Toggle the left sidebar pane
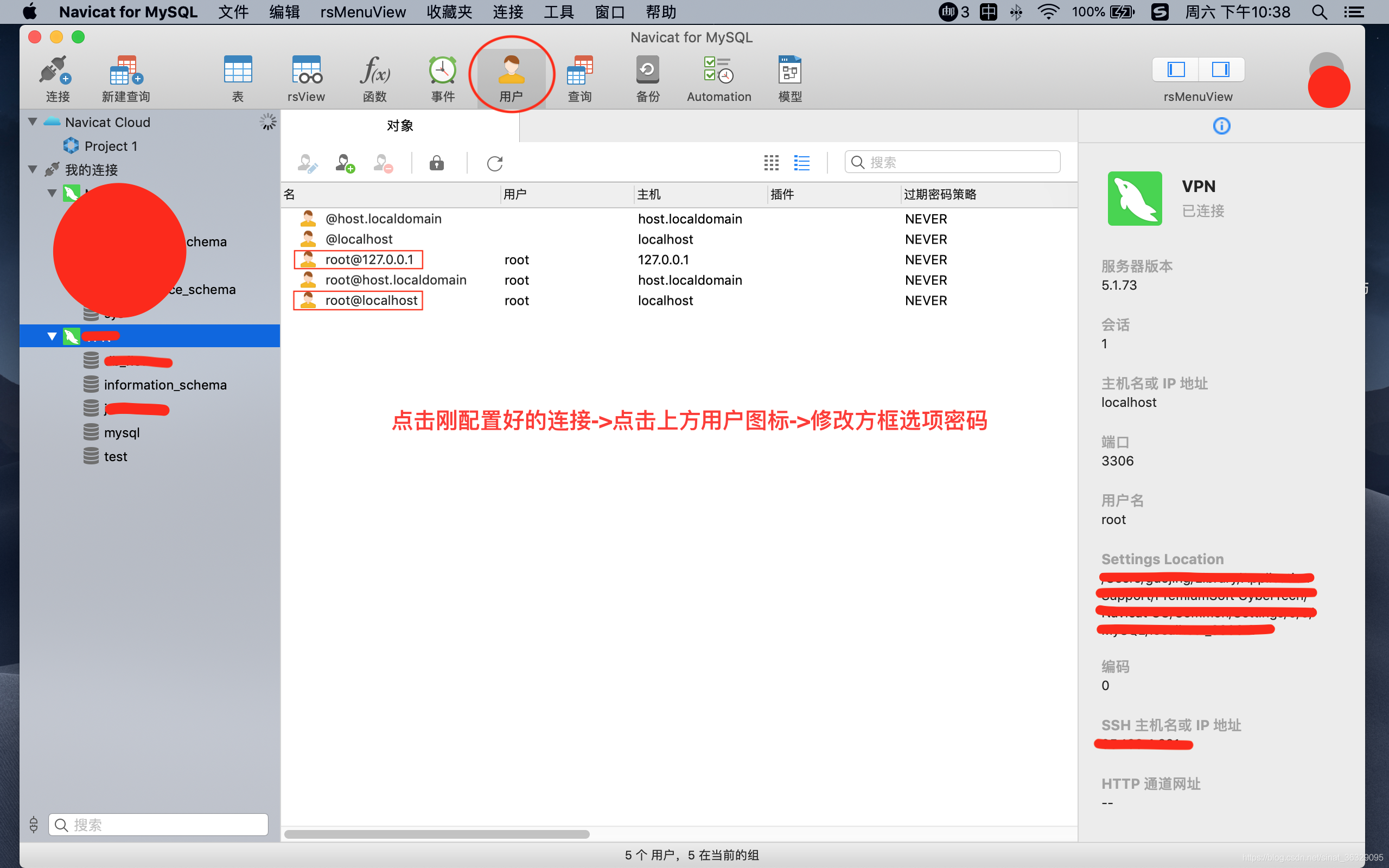This screenshot has height=868, width=1389. click(x=1176, y=69)
